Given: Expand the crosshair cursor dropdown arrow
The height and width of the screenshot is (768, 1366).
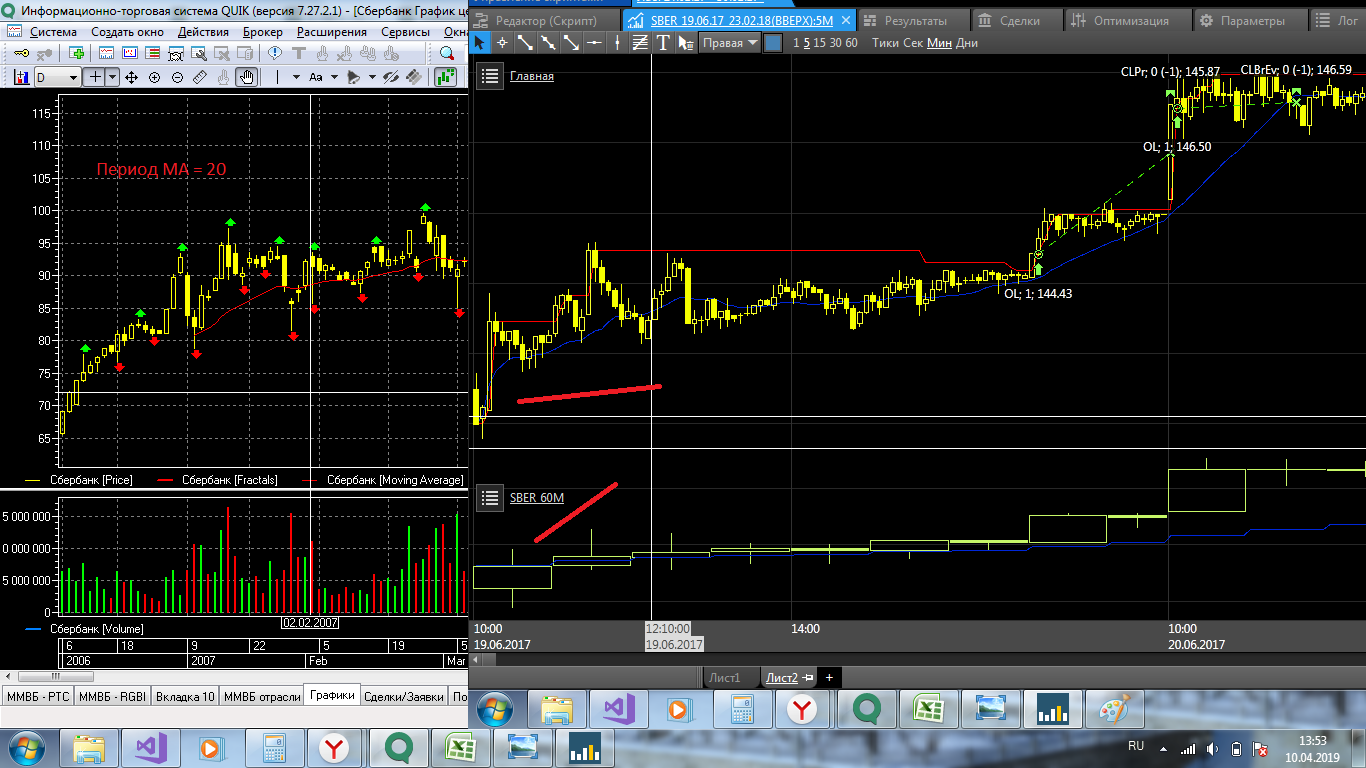Looking at the screenshot, I should coord(112,77).
